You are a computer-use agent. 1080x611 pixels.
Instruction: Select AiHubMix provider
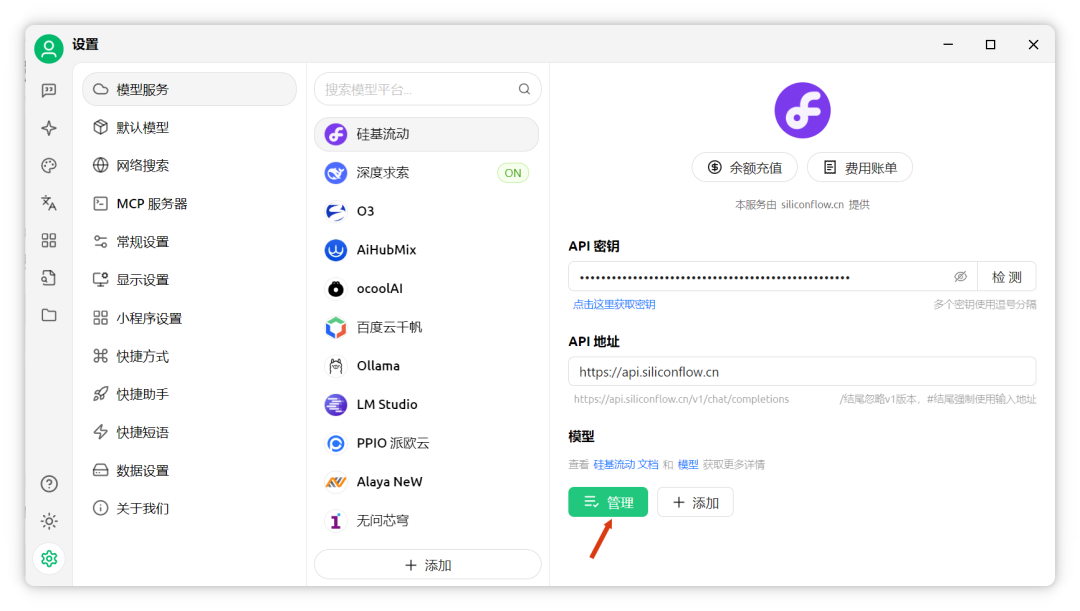coord(426,250)
